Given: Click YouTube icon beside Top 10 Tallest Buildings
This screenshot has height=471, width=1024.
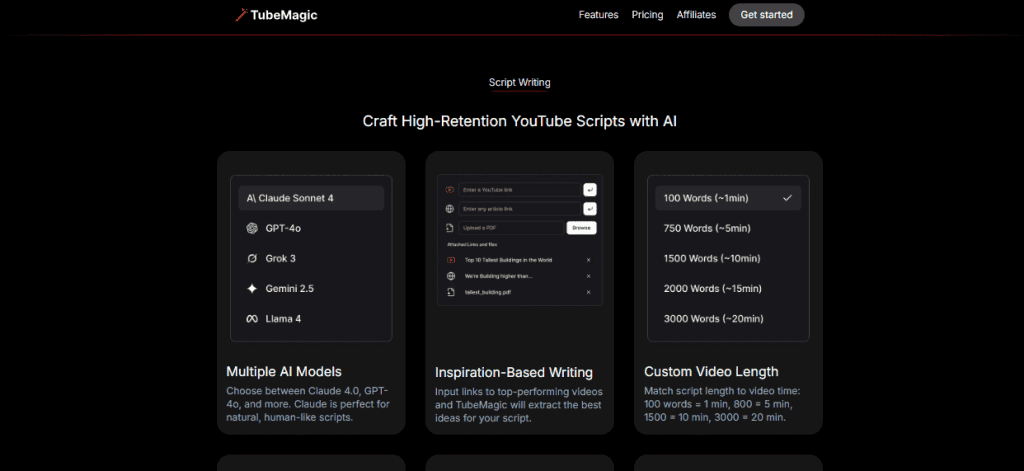Looking at the screenshot, I should pyautogui.click(x=450, y=260).
